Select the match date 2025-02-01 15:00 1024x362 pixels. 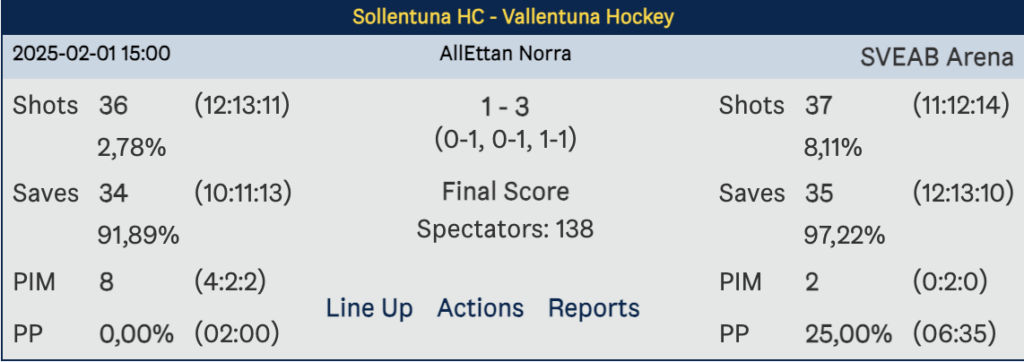(91, 54)
